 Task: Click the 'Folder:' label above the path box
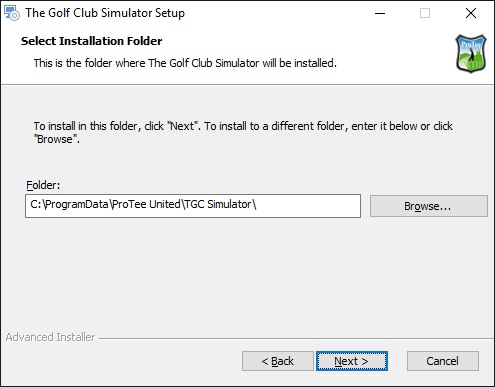pos(43,185)
